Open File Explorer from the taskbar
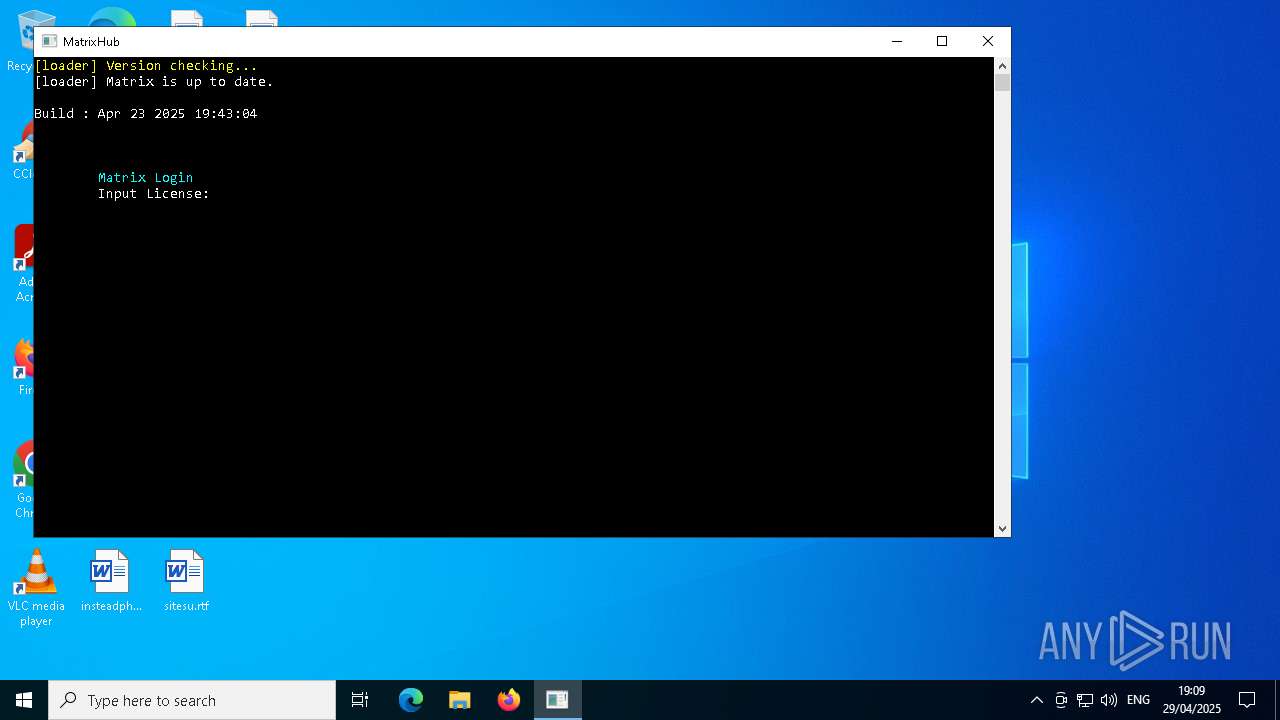 pos(460,700)
